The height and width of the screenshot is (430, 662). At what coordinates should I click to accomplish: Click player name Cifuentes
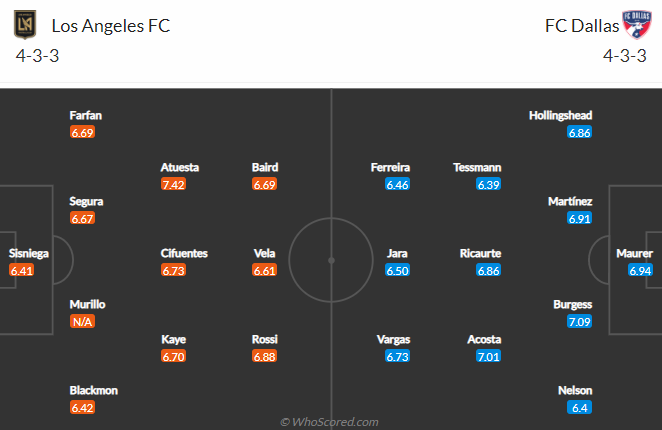coord(184,253)
